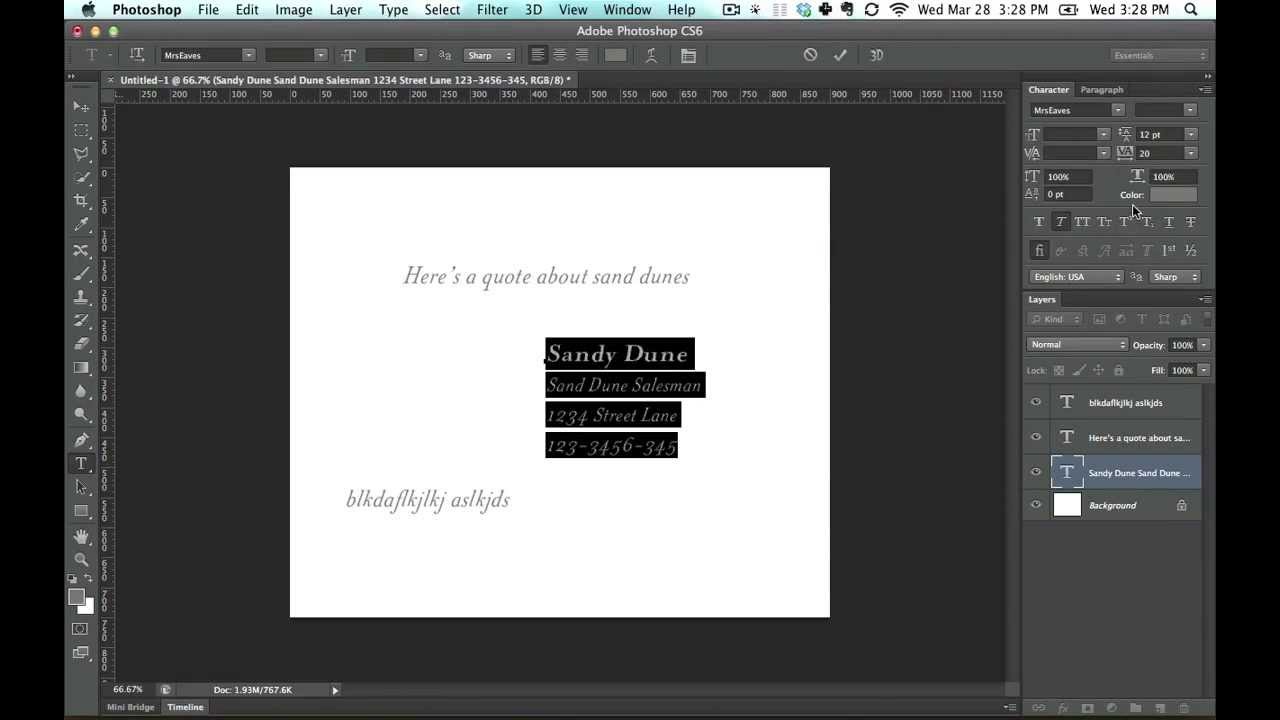This screenshot has height=720, width=1280.
Task: Open the Essentials workspace dropdown
Action: (x=1159, y=55)
